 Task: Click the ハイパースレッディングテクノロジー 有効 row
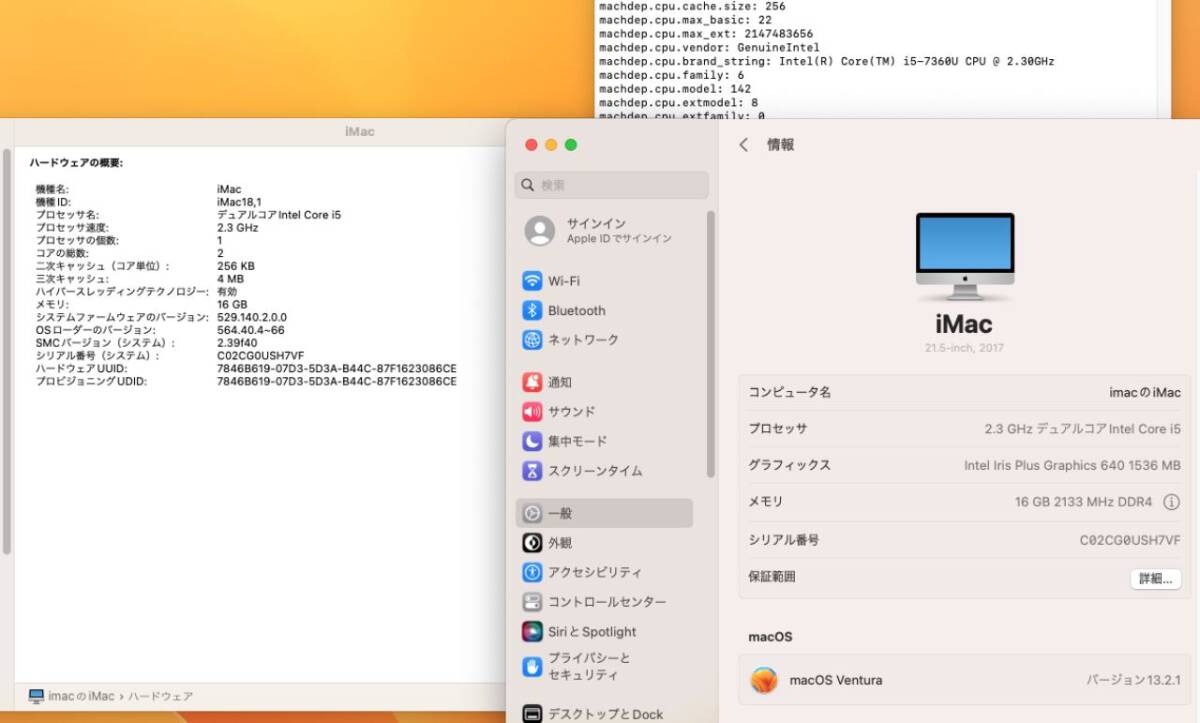(x=137, y=291)
